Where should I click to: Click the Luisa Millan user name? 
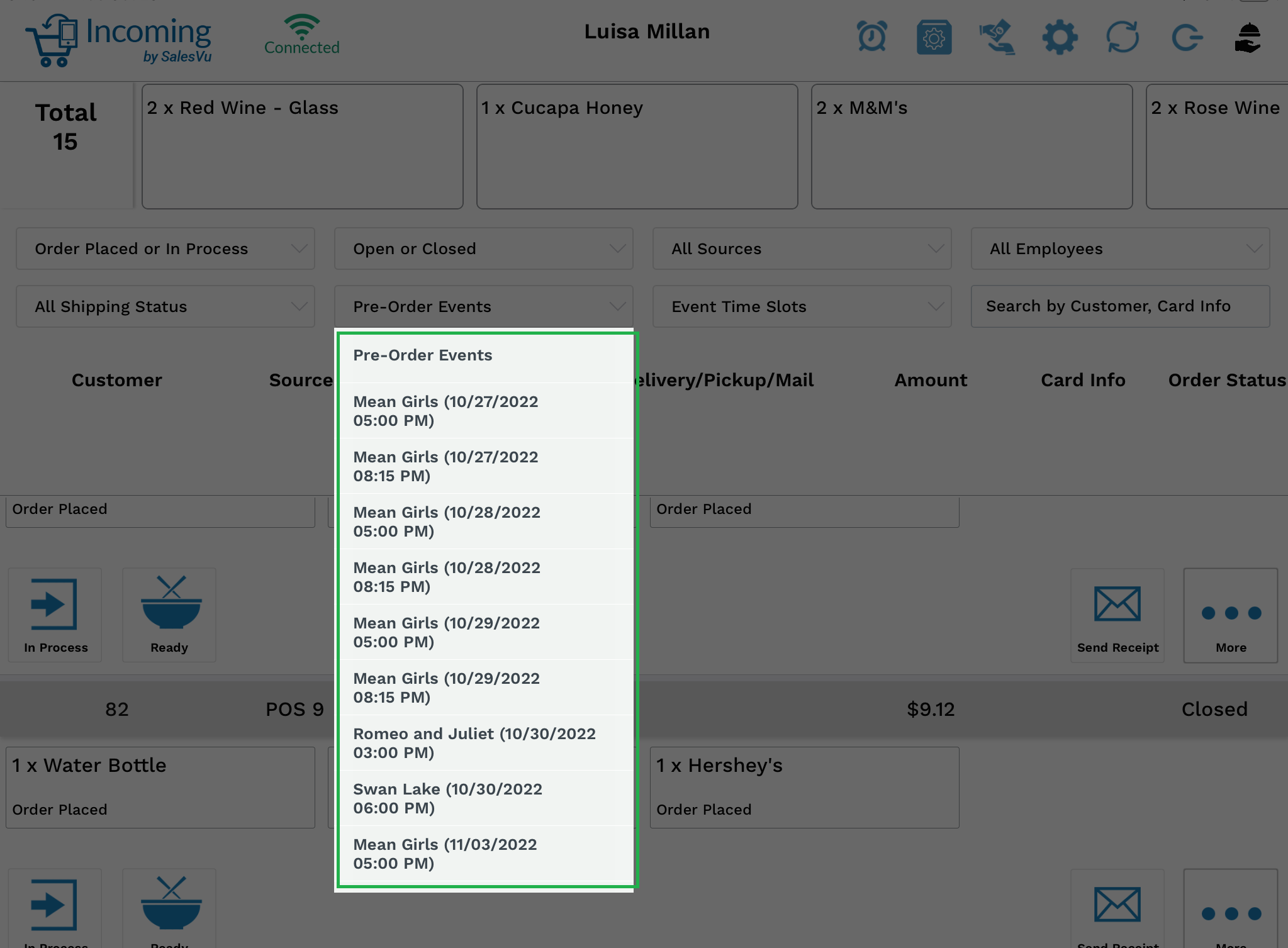(x=647, y=31)
